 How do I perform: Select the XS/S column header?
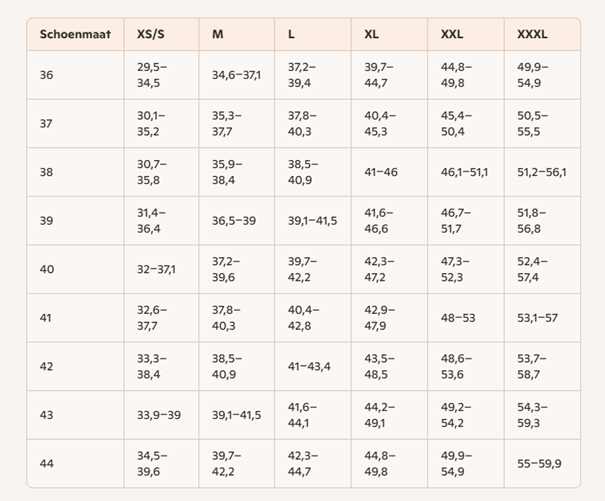[x=152, y=34]
